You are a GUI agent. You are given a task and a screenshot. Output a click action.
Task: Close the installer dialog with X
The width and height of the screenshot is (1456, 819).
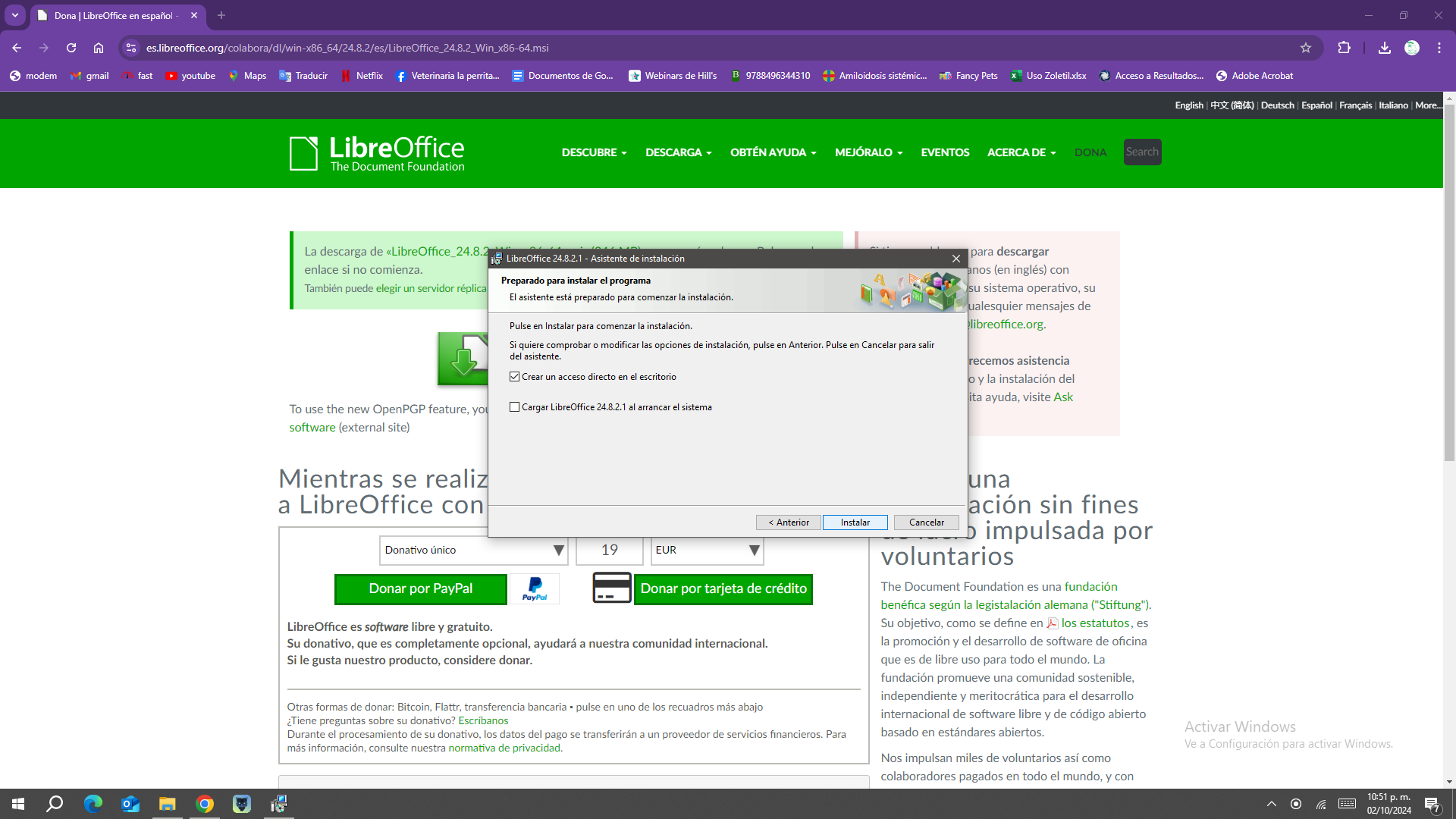coord(956,259)
